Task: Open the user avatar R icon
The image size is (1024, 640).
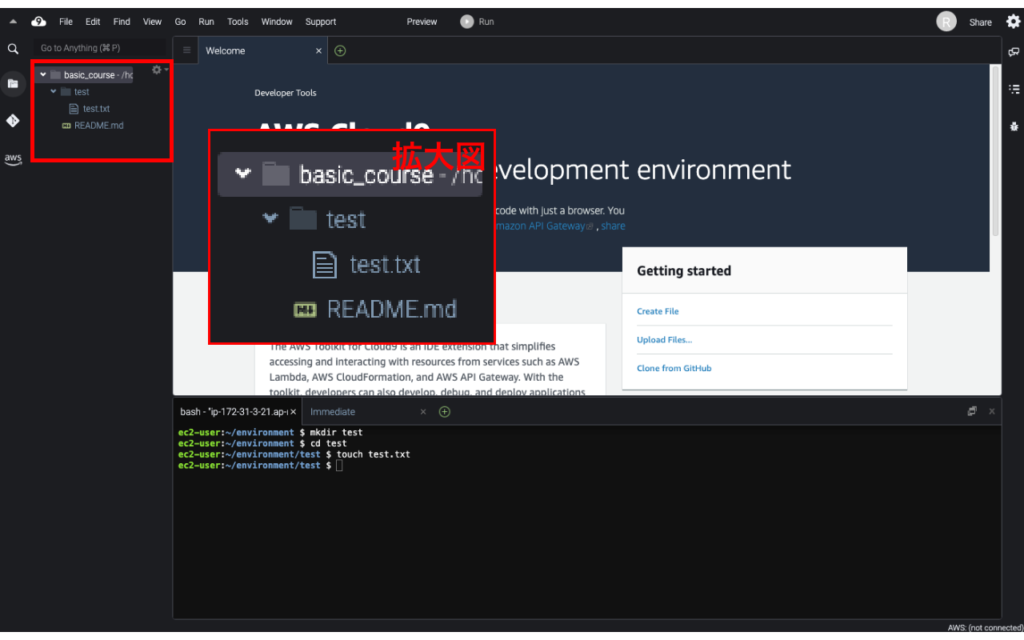Action: [x=946, y=22]
